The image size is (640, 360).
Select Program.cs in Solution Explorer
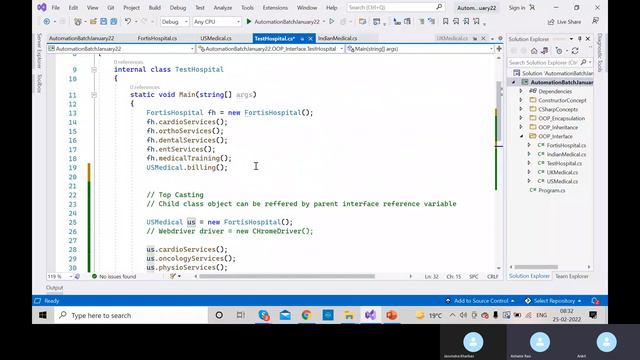tap(551, 190)
